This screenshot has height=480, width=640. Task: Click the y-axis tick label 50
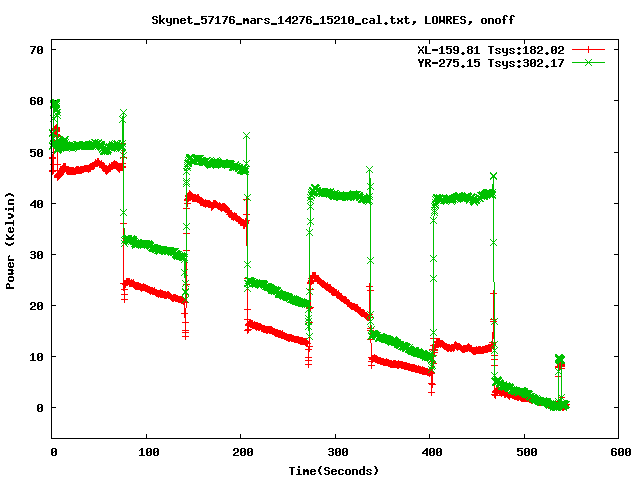click(36, 153)
